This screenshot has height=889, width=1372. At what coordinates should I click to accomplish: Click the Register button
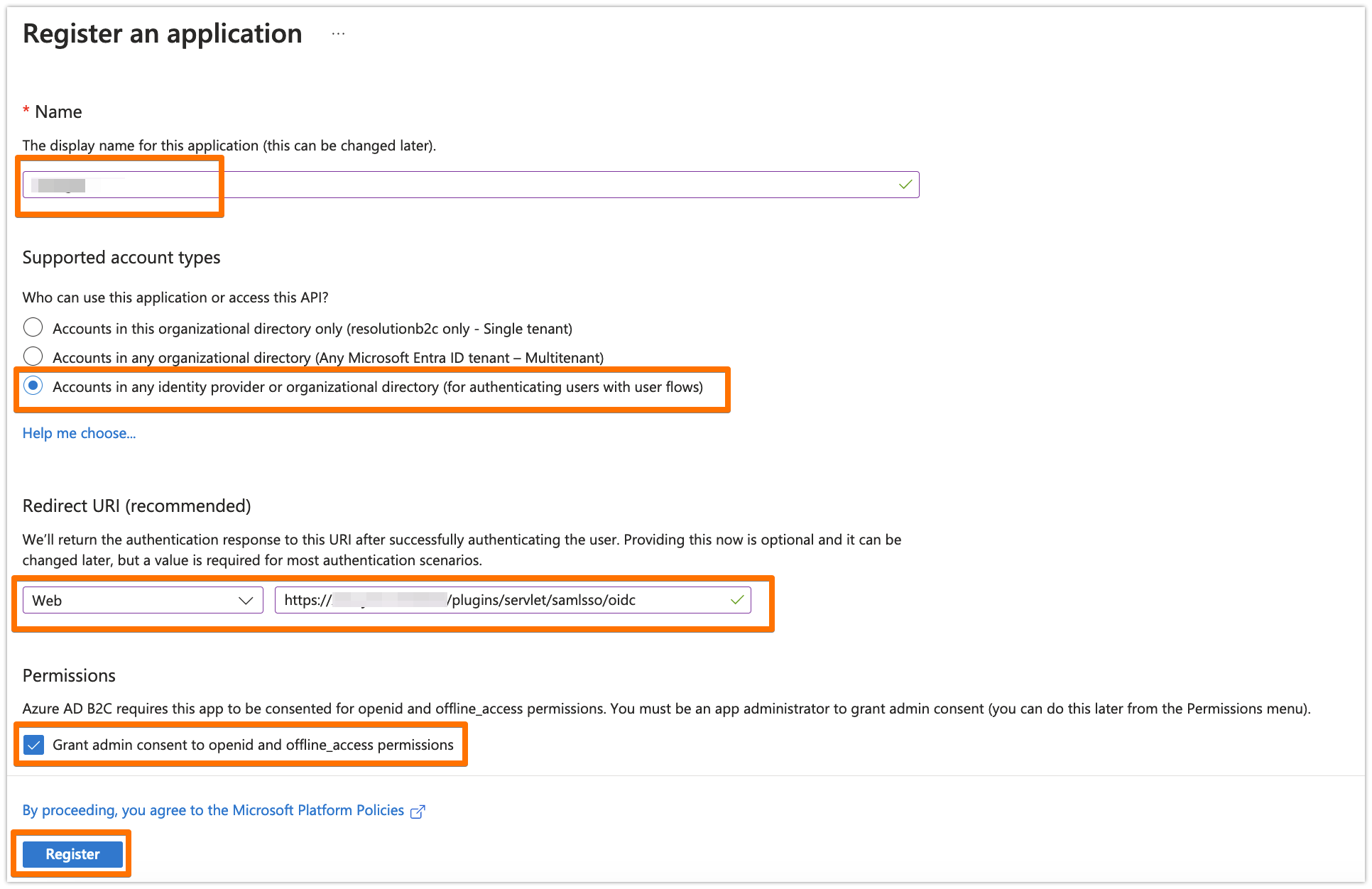click(72, 854)
